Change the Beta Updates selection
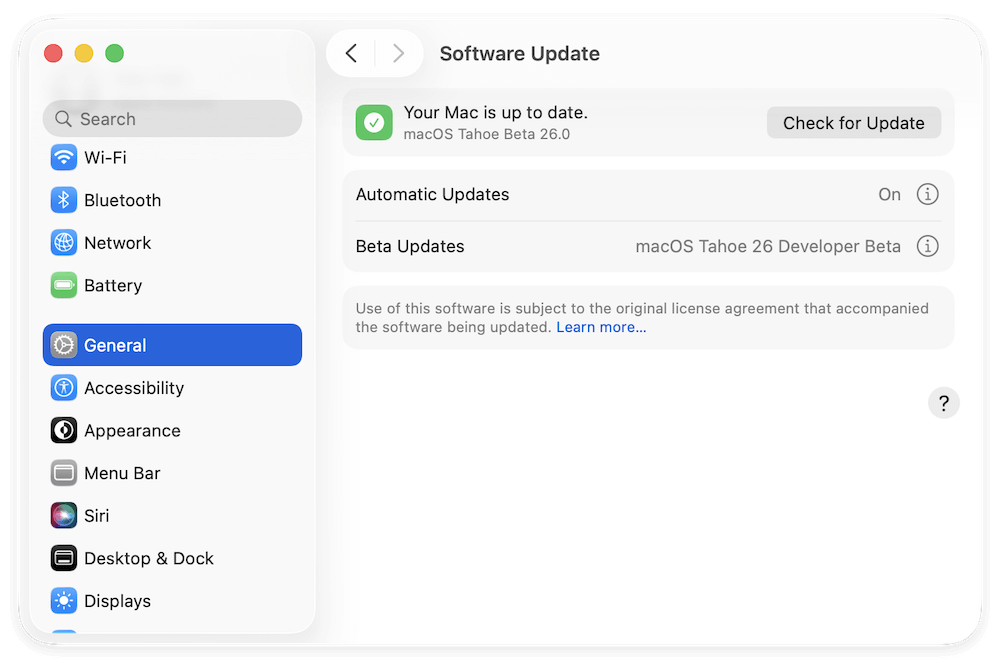This screenshot has height=663, width=1000. point(767,246)
